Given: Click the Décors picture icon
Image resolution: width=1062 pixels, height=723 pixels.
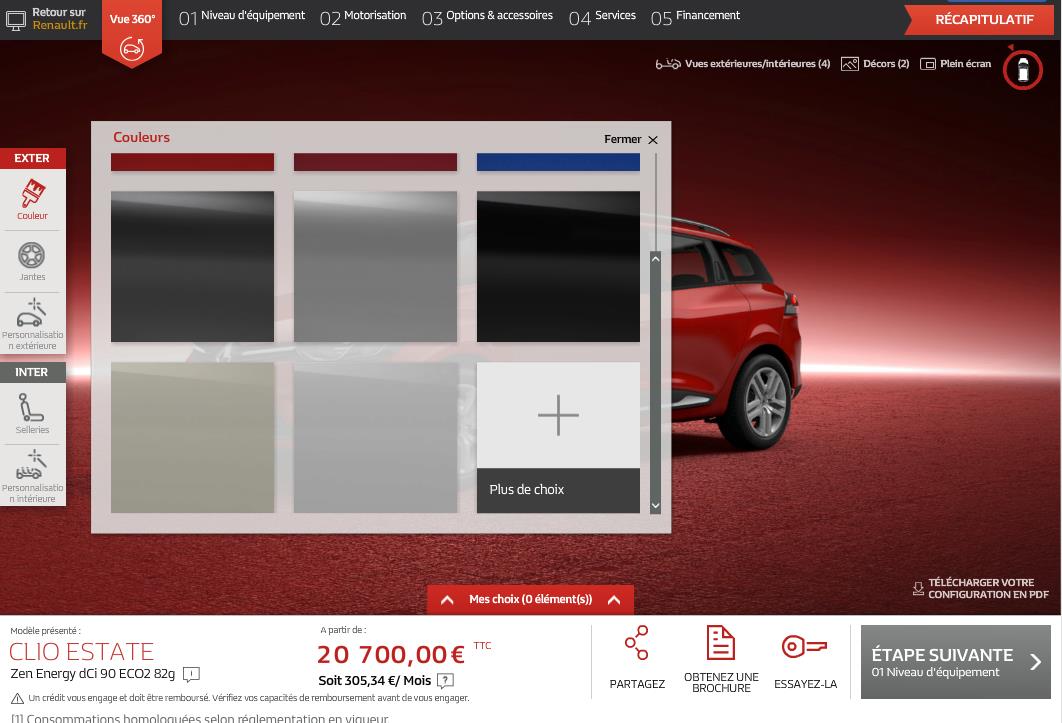Looking at the screenshot, I should 849,64.
